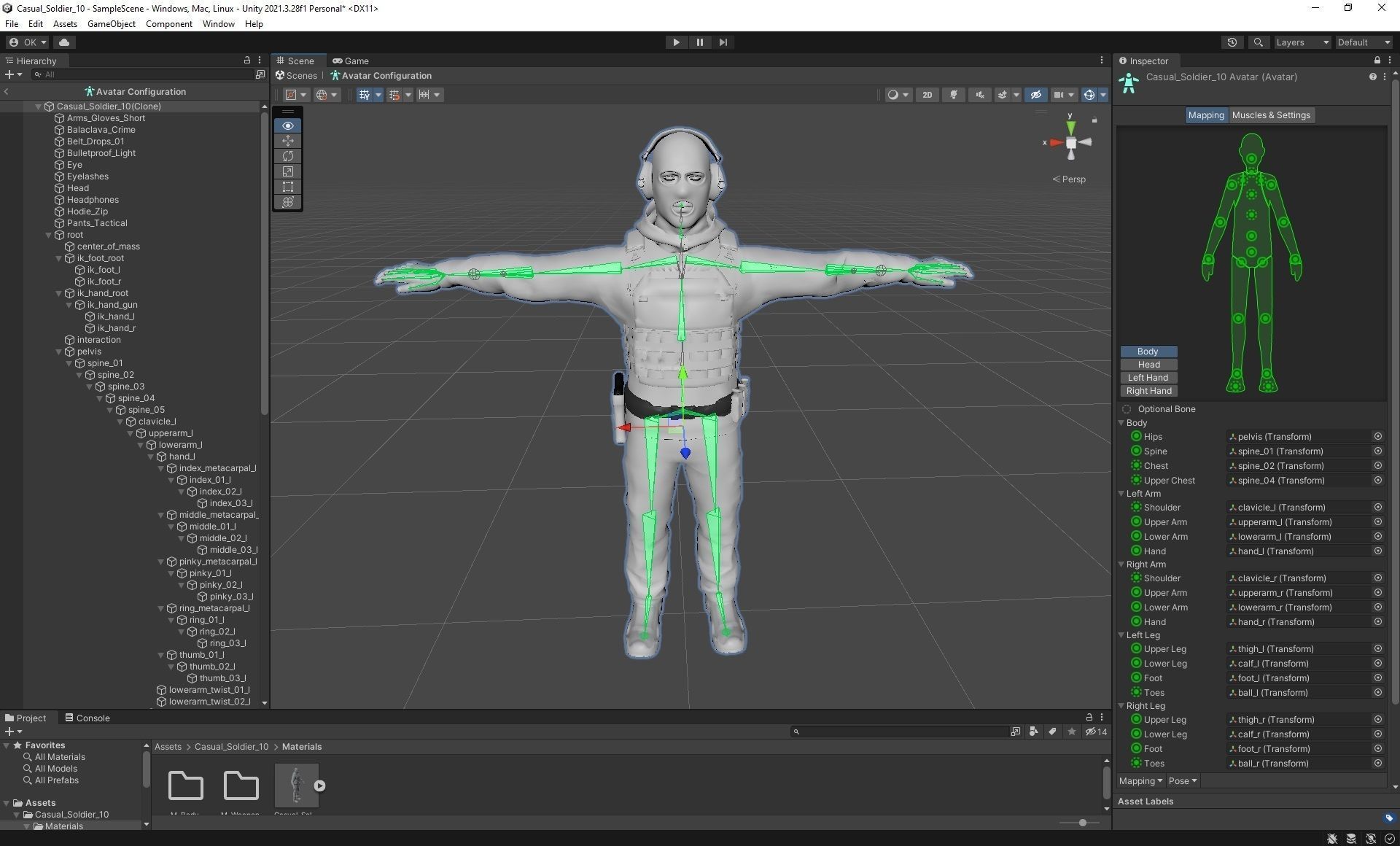Click the Left Hand button
Viewport: 1400px width, 846px height.
point(1148,378)
